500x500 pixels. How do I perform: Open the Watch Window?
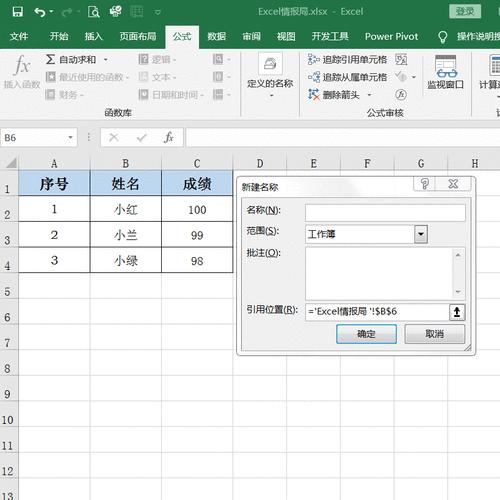coord(446,73)
